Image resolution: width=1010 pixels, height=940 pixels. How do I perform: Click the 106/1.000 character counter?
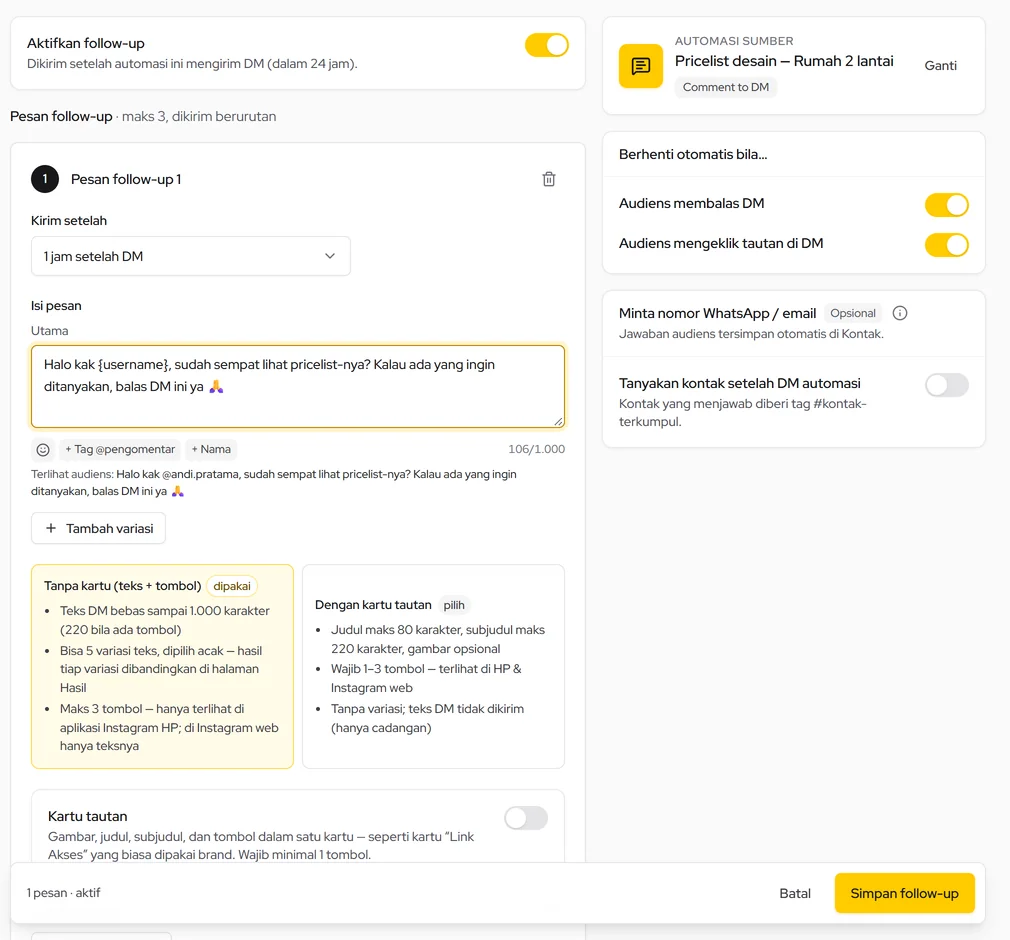[x=537, y=449]
